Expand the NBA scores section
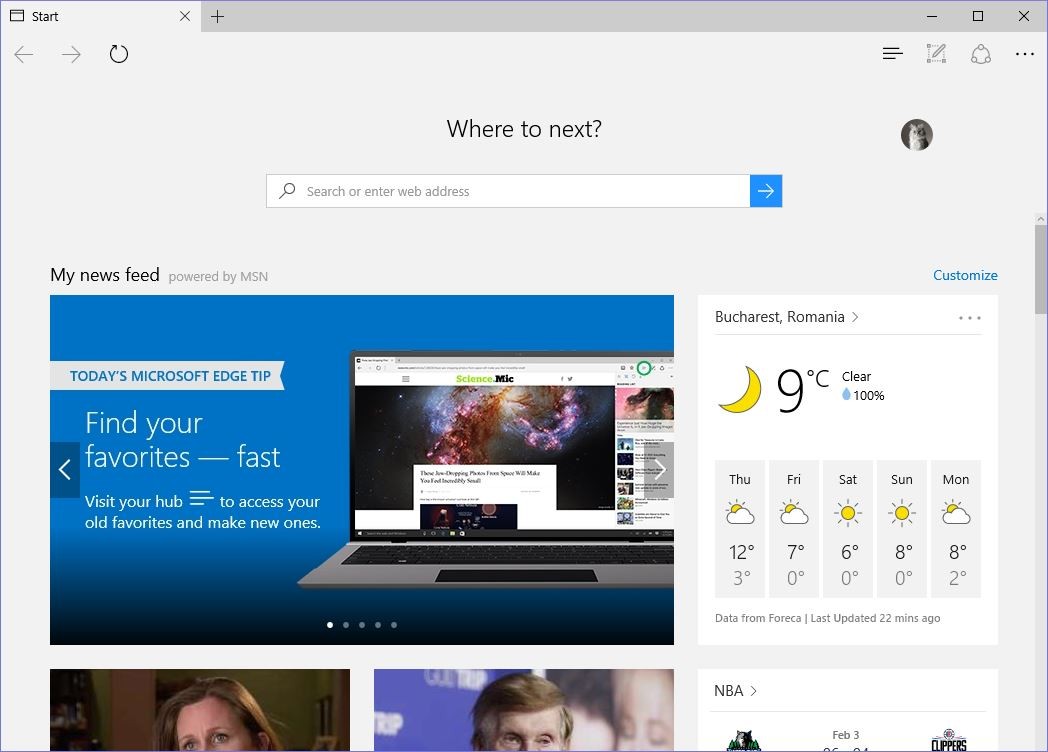 (x=735, y=690)
